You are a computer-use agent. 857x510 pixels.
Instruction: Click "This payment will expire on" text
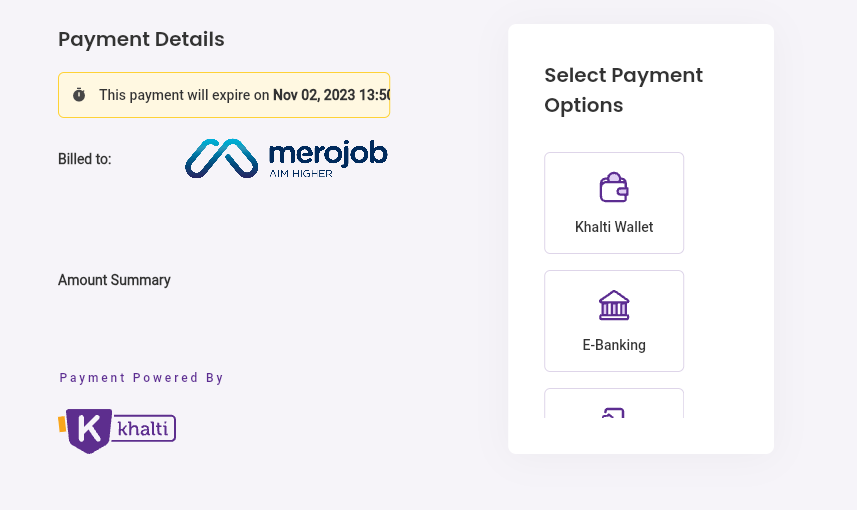click(x=184, y=95)
